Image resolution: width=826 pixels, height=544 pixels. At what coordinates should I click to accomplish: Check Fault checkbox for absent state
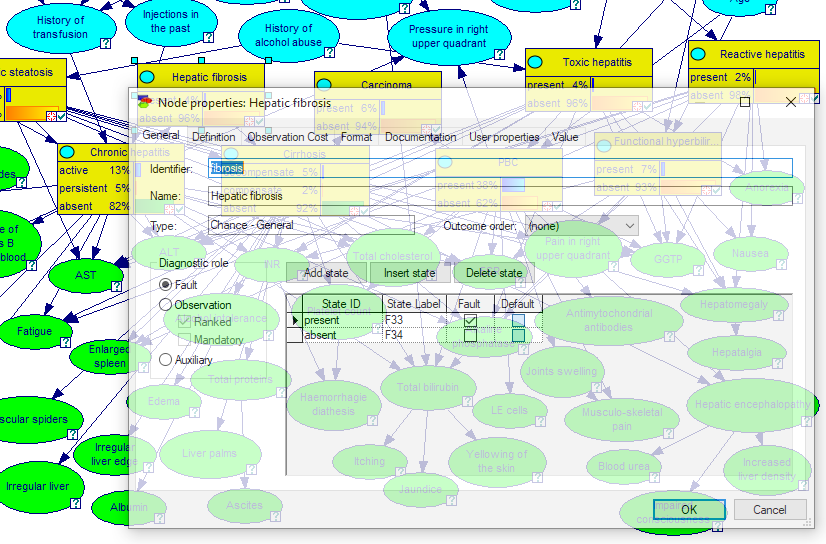coord(470,335)
